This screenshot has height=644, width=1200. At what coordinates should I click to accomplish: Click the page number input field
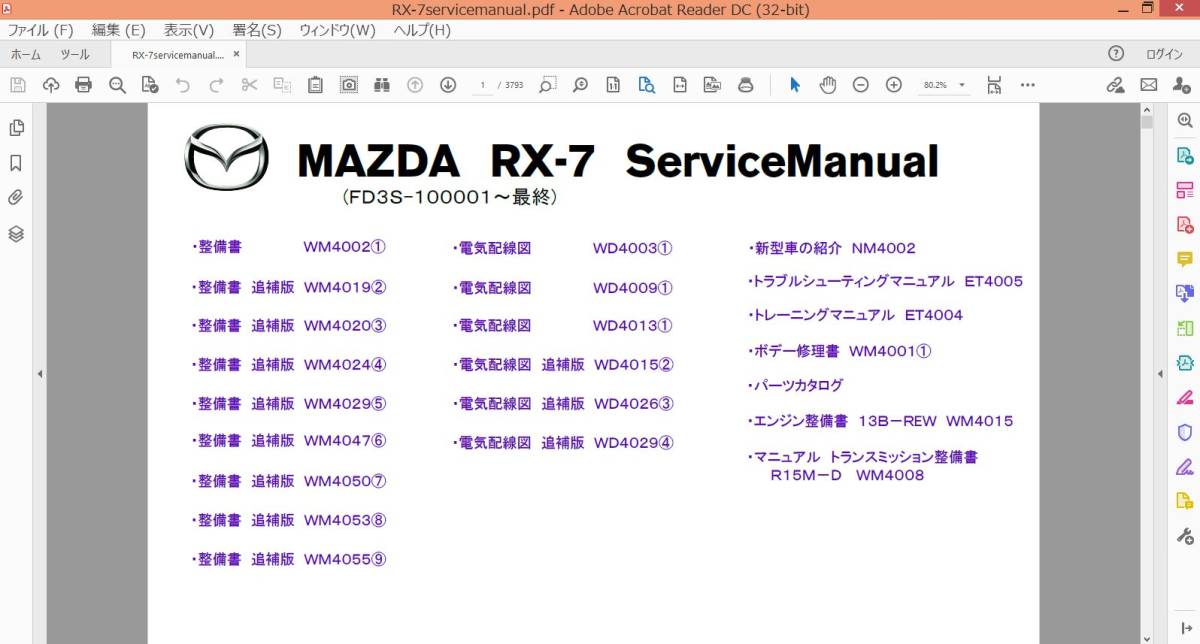coord(484,85)
